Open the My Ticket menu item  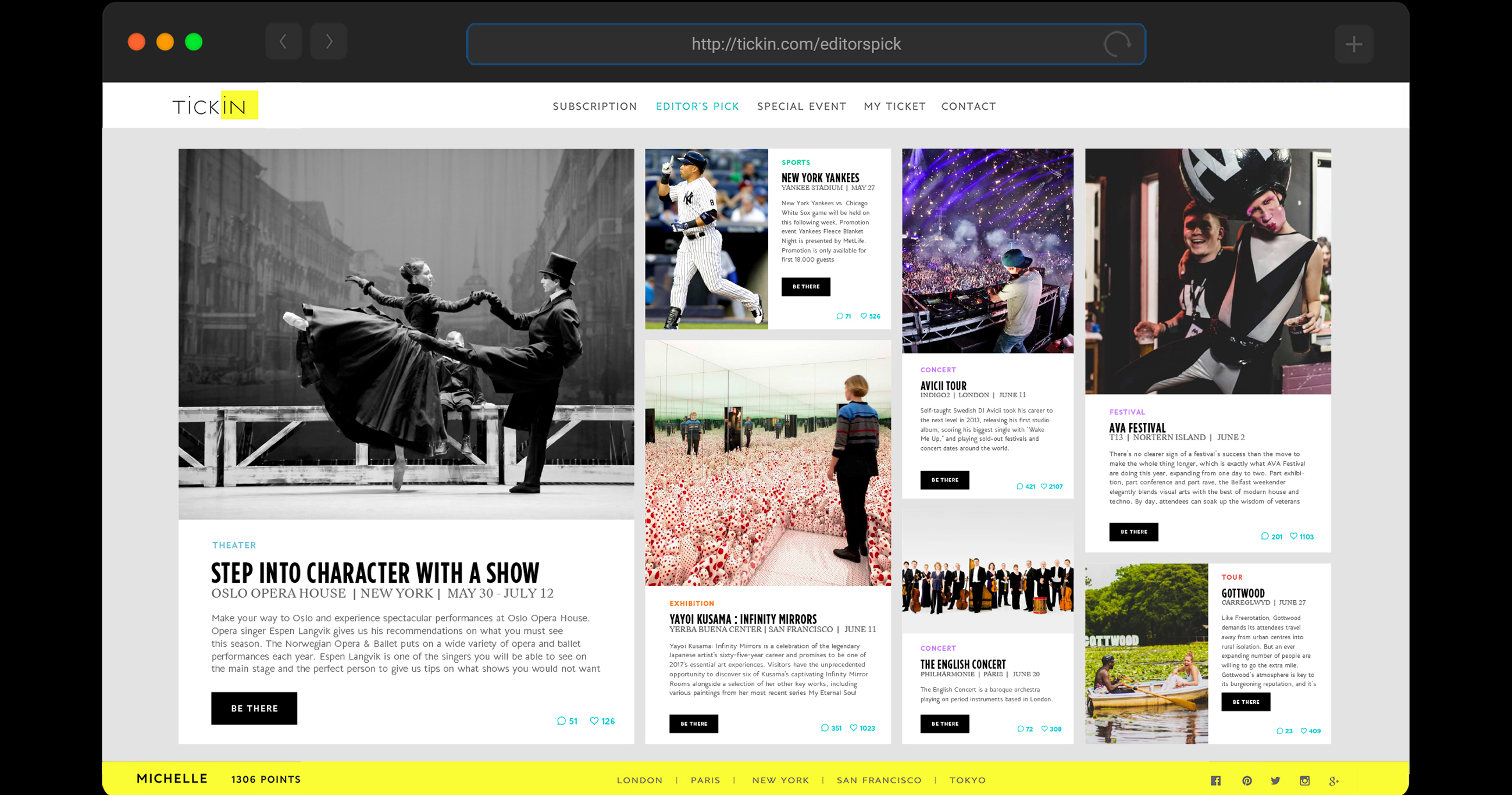click(x=894, y=106)
